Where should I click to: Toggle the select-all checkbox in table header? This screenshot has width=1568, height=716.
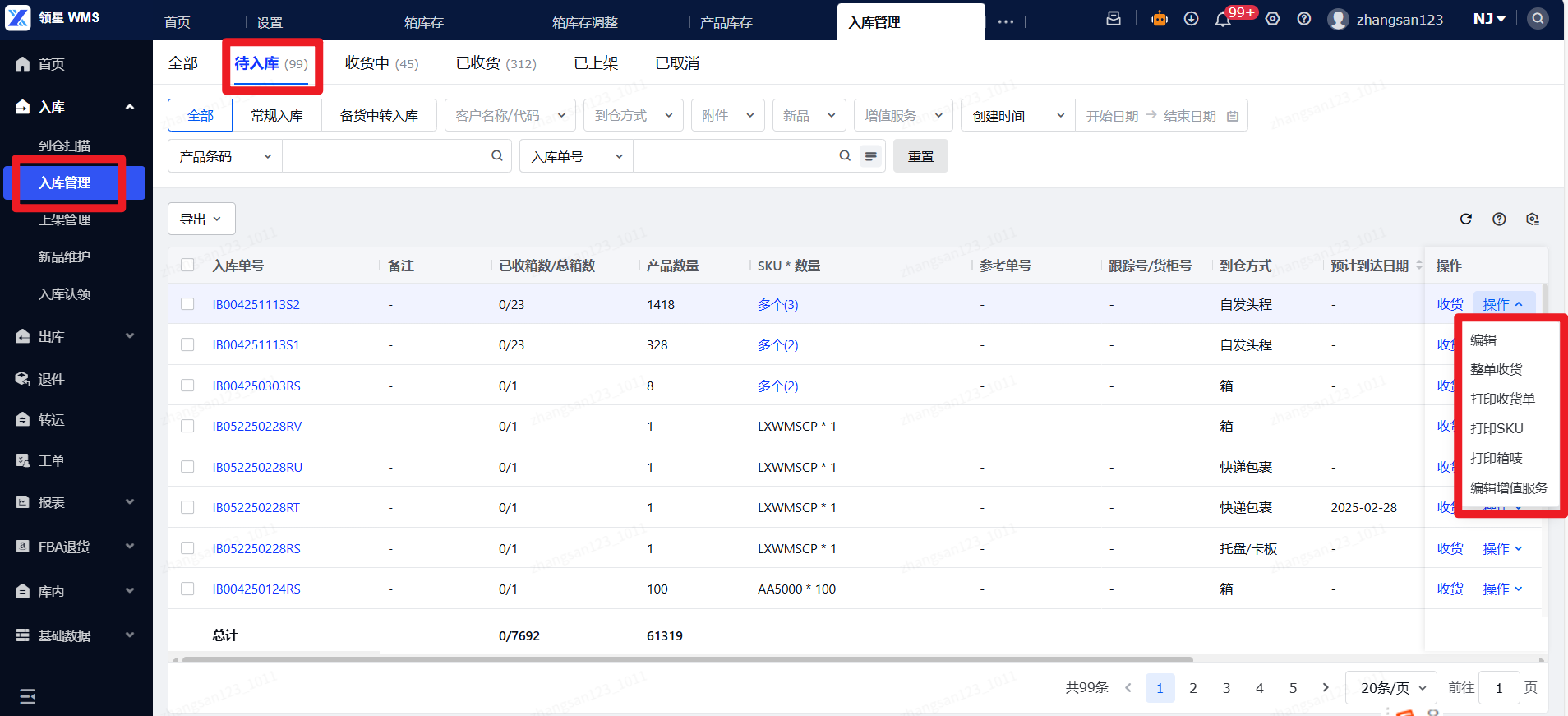click(x=187, y=265)
